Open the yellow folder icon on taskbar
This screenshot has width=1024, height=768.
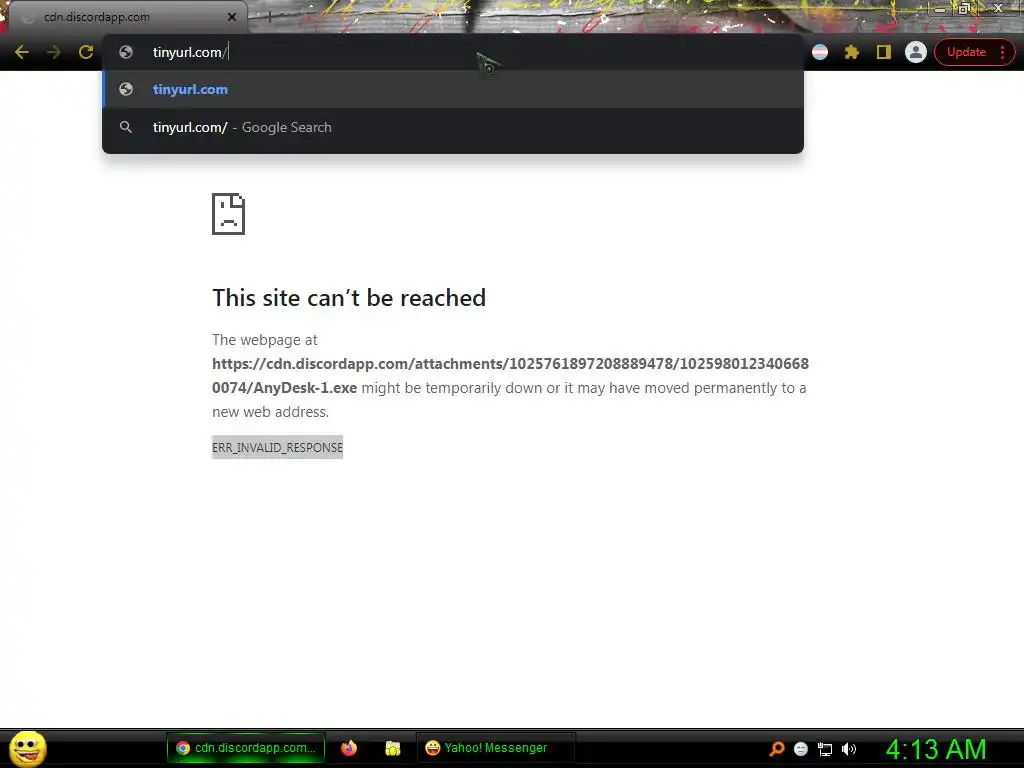pos(392,748)
